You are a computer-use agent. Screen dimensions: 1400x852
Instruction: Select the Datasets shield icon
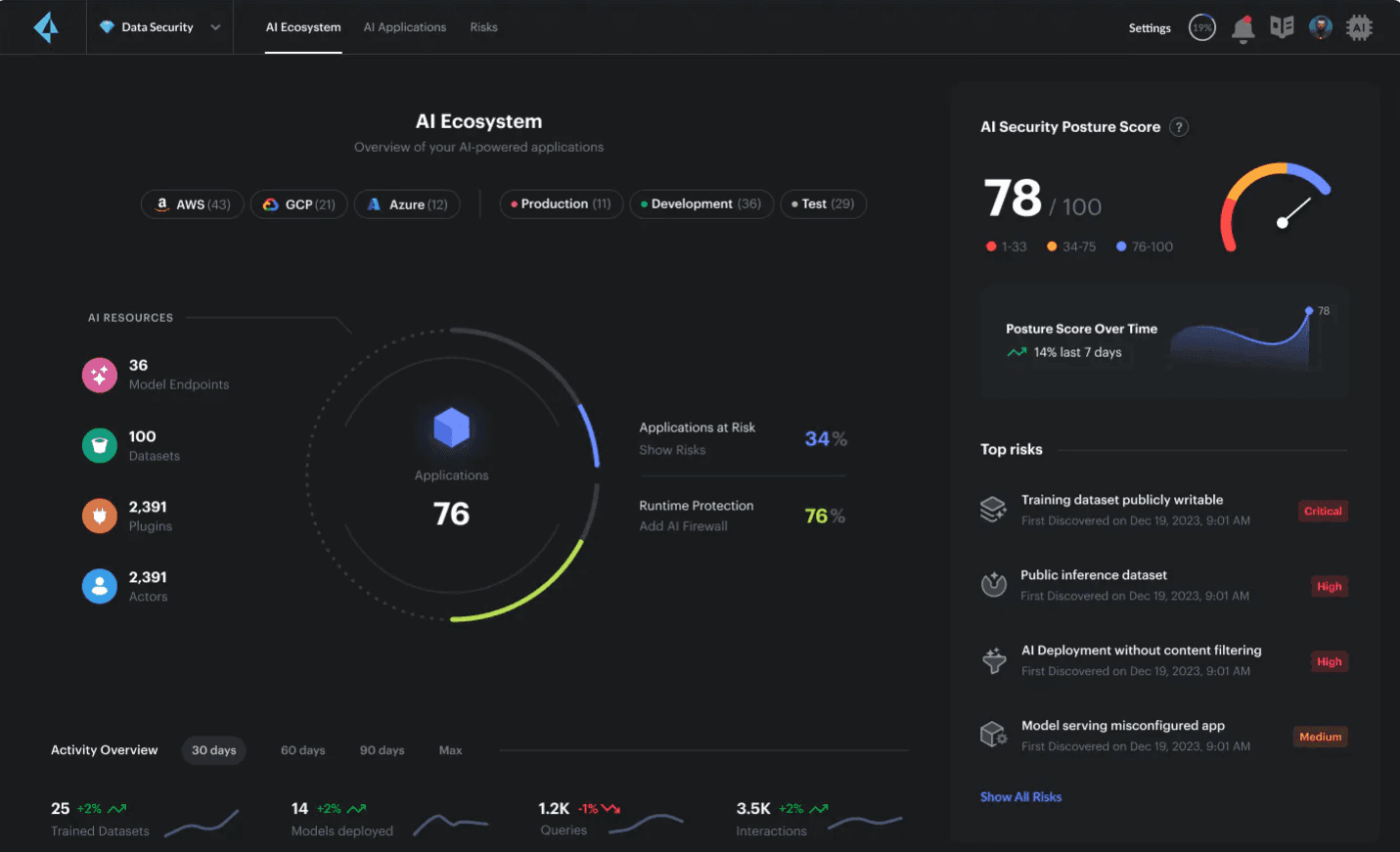coord(99,445)
